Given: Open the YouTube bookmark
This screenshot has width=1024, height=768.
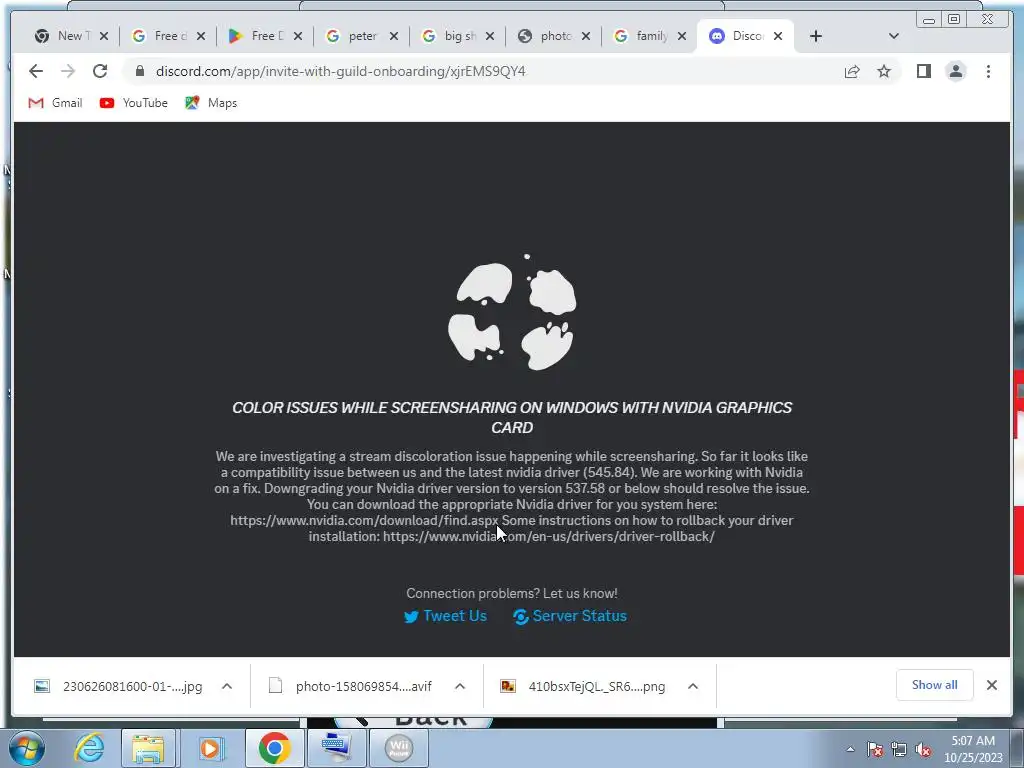Looking at the screenshot, I should pos(134,103).
